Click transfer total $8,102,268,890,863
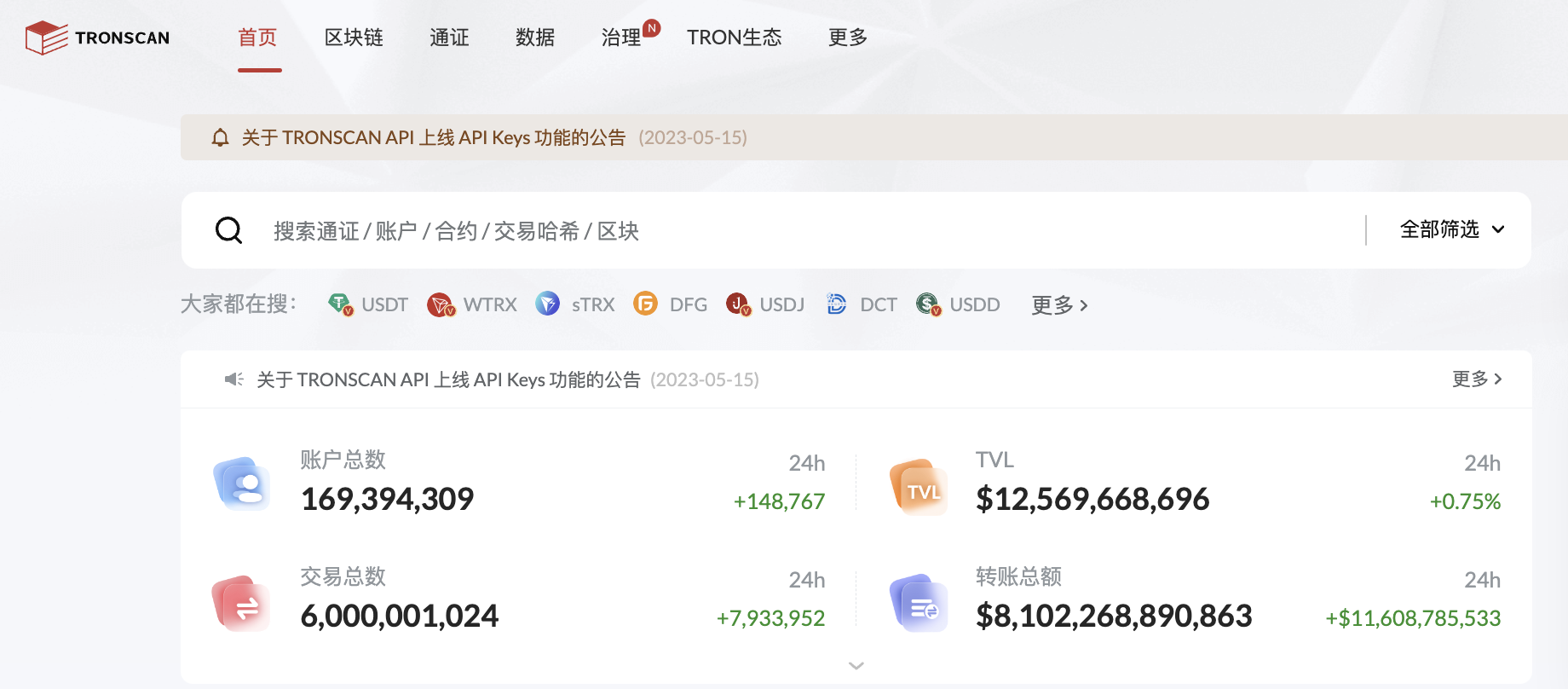 (x=1114, y=616)
